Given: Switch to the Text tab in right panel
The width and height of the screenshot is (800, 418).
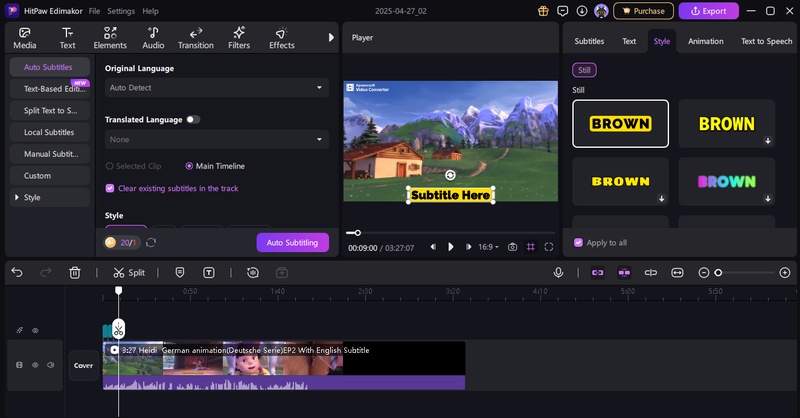Looking at the screenshot, I should (629, 41).
